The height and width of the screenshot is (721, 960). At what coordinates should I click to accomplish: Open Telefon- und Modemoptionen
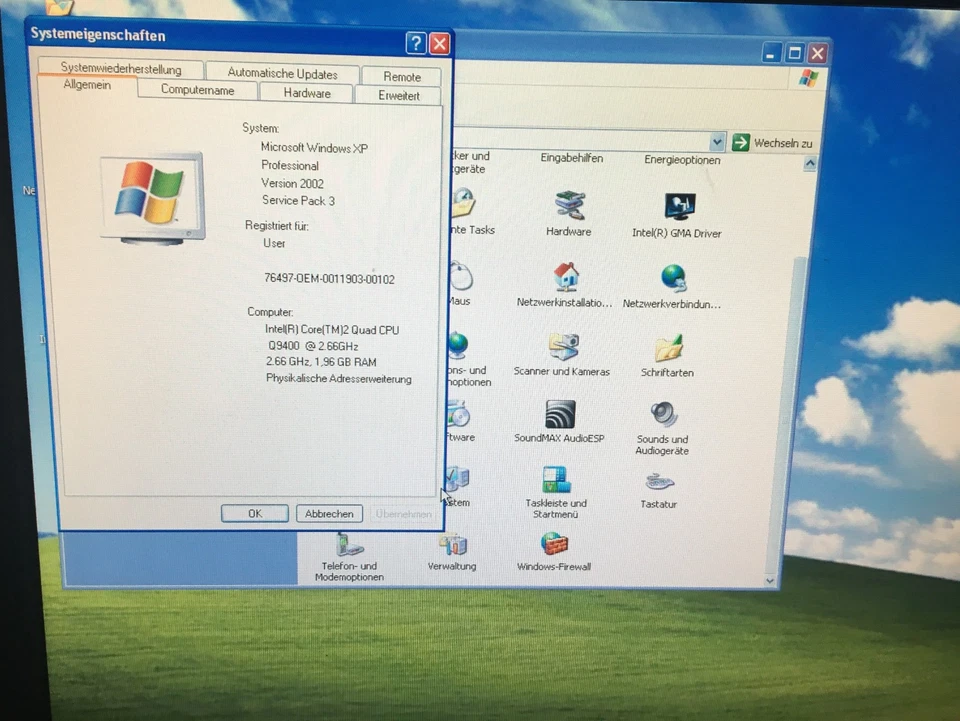348,545
